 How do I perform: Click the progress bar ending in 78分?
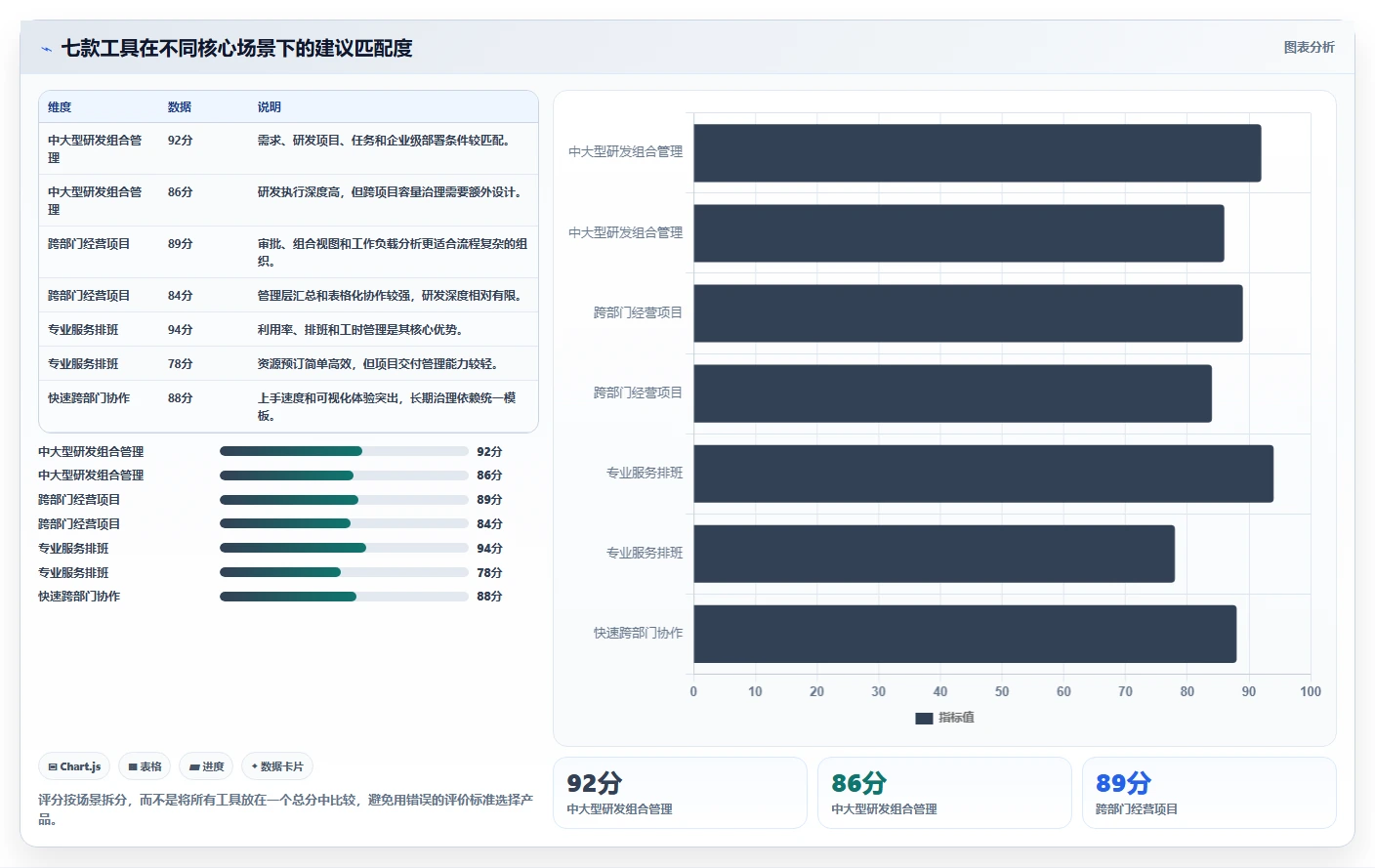pyautogui.click(x=344, y=572)
